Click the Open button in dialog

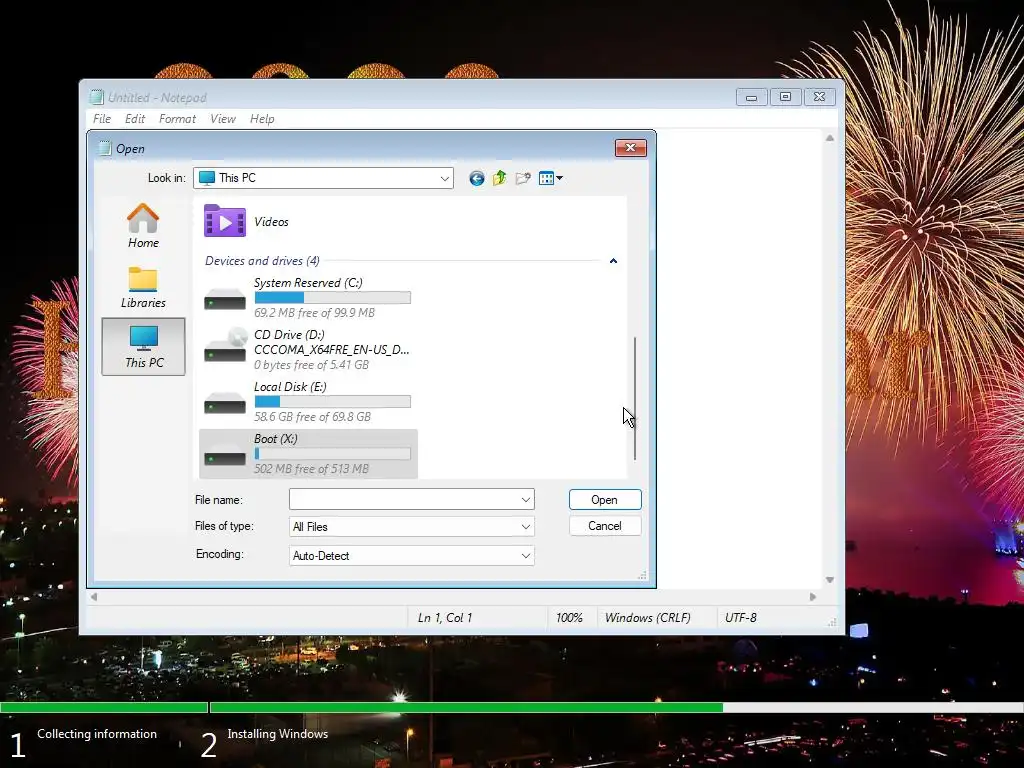coord(605,500)
